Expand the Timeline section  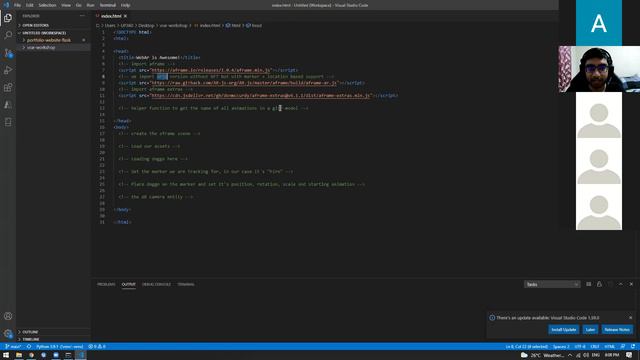coord(53,339)
